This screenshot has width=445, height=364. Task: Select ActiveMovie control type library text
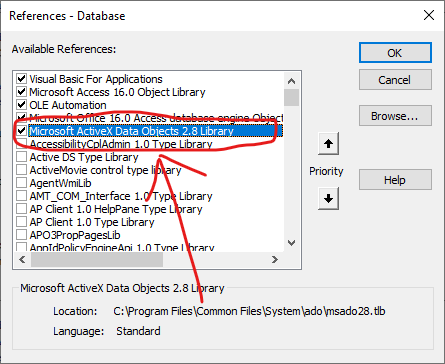[105, 170]
